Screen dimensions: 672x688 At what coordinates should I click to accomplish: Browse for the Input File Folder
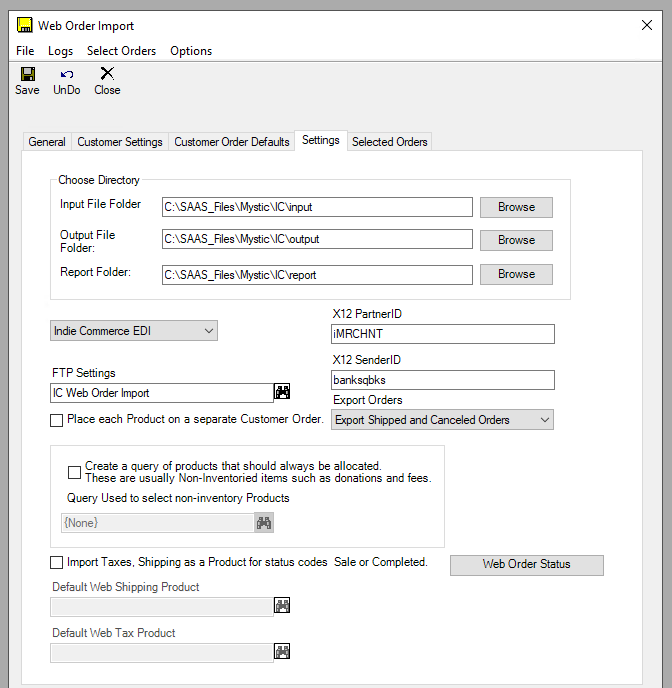516,207
